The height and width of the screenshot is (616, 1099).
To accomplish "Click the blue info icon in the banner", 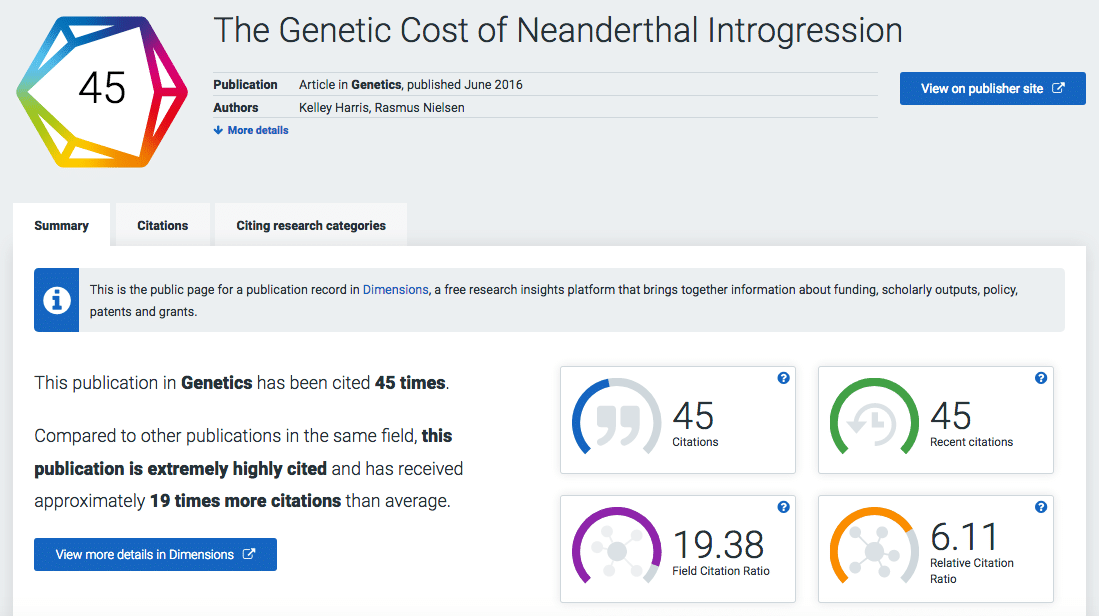I will tap(57, 300).
